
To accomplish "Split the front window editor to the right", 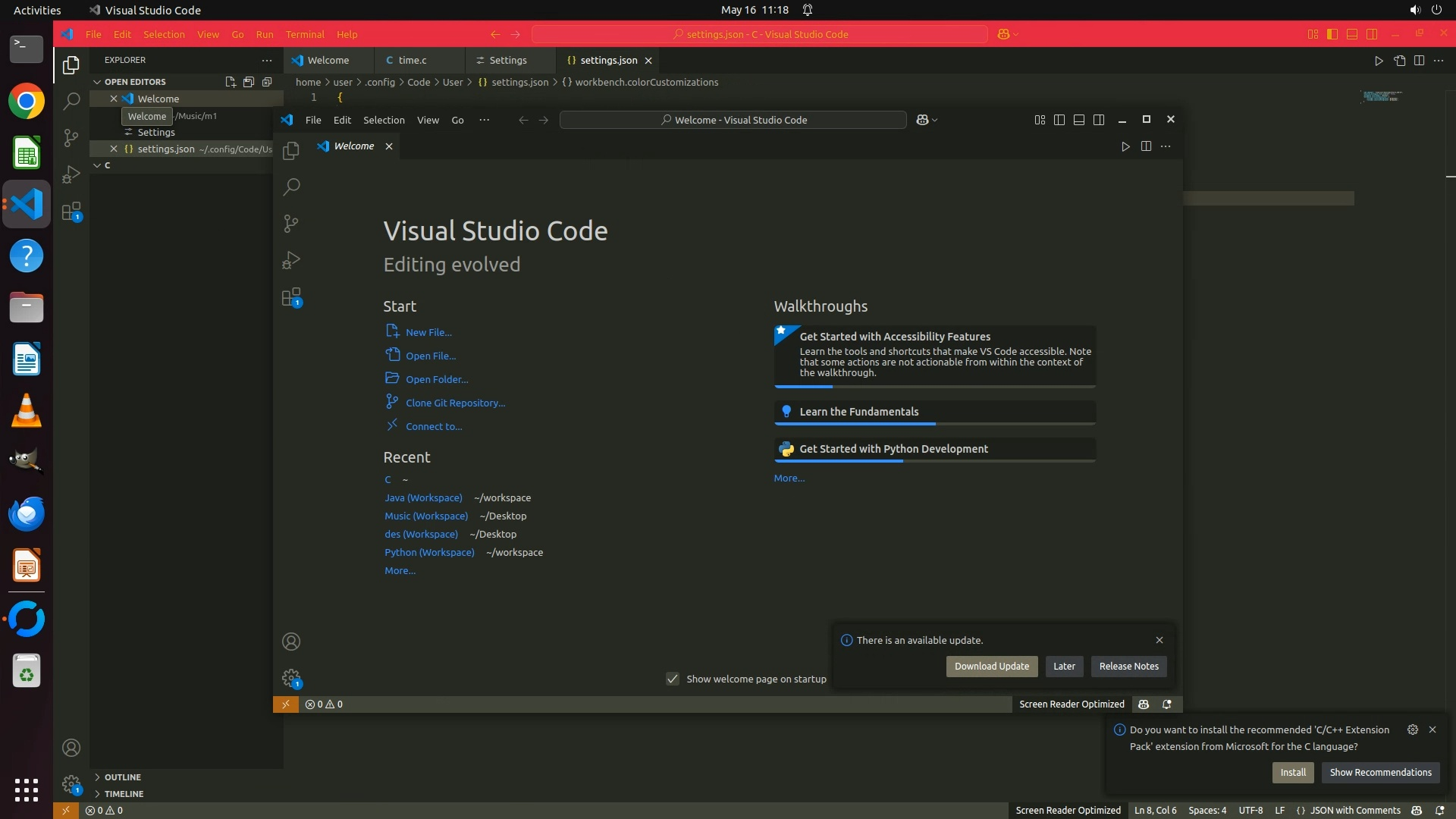I will tap(1146, 146).
